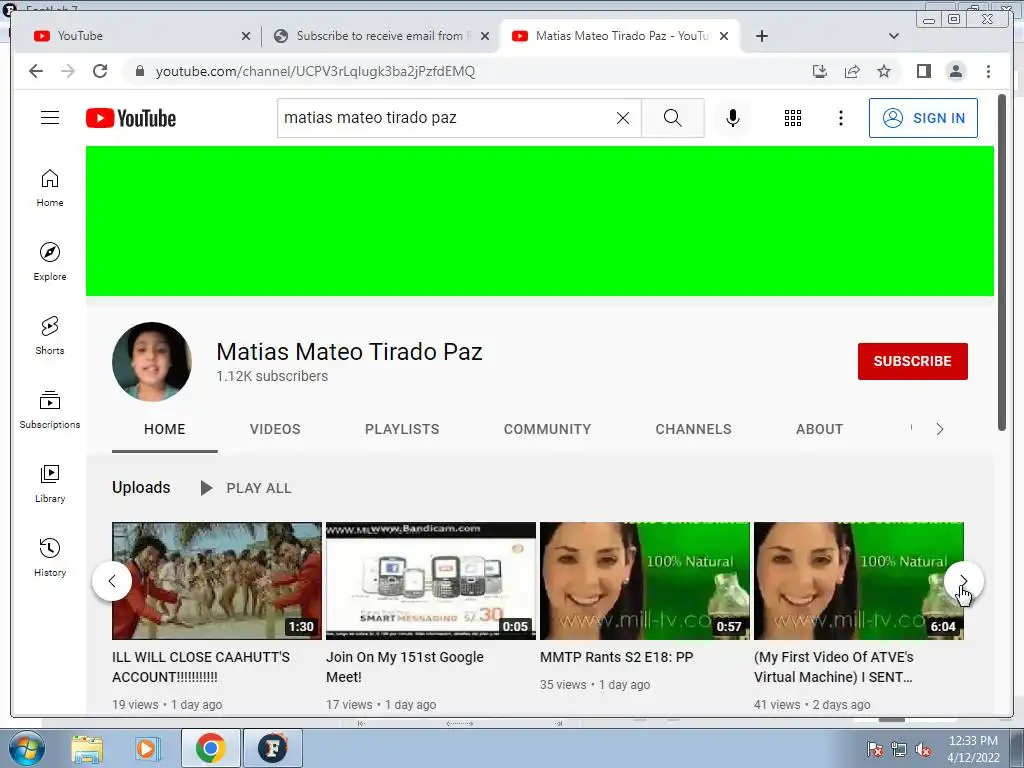Click the red SUBSCRIBE button
The image size is (1024, 768).
[912, 361]
